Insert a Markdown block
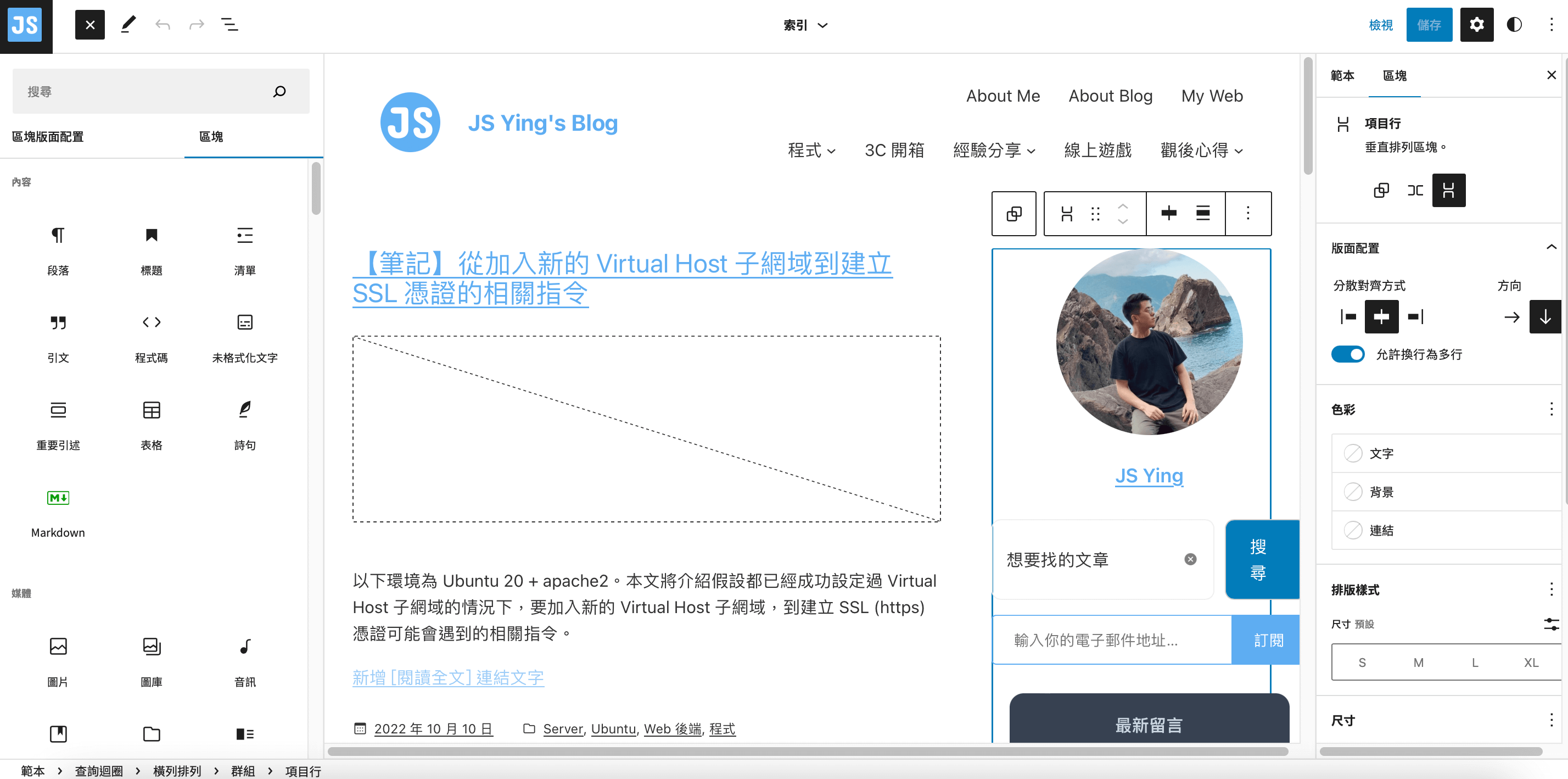Viewport: 1568px width, 779px height. [58, 514]
